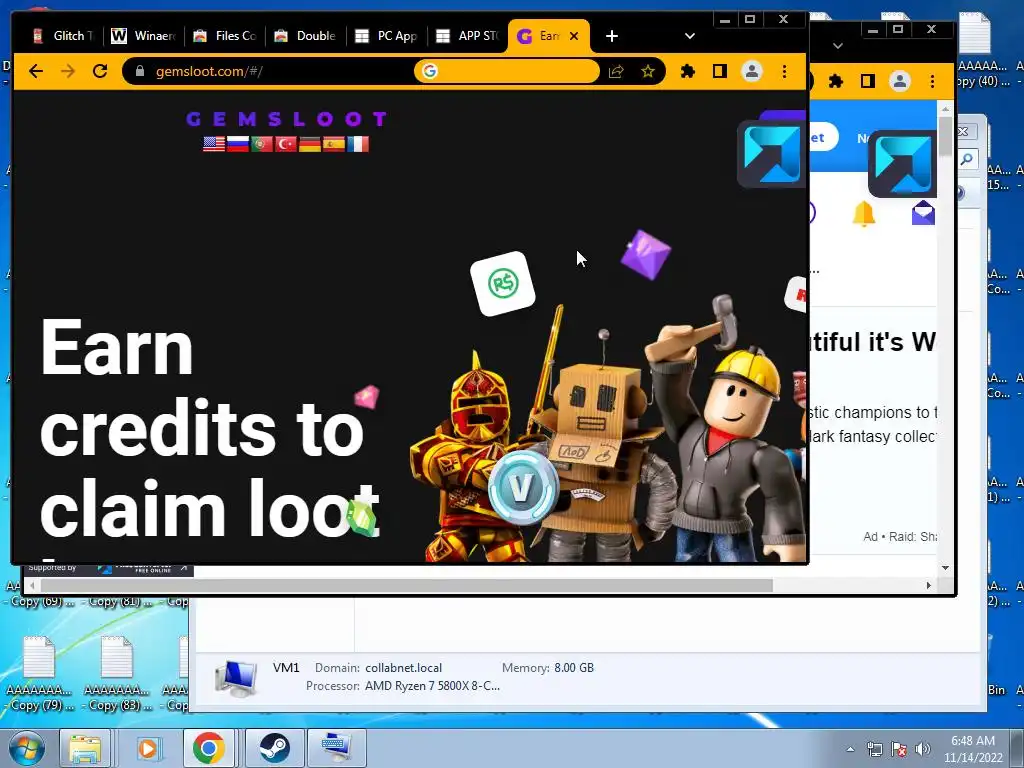The image size is (1024, 768).
Task: Click the back window's vertical scrollbar thumb
Action: 946,136
